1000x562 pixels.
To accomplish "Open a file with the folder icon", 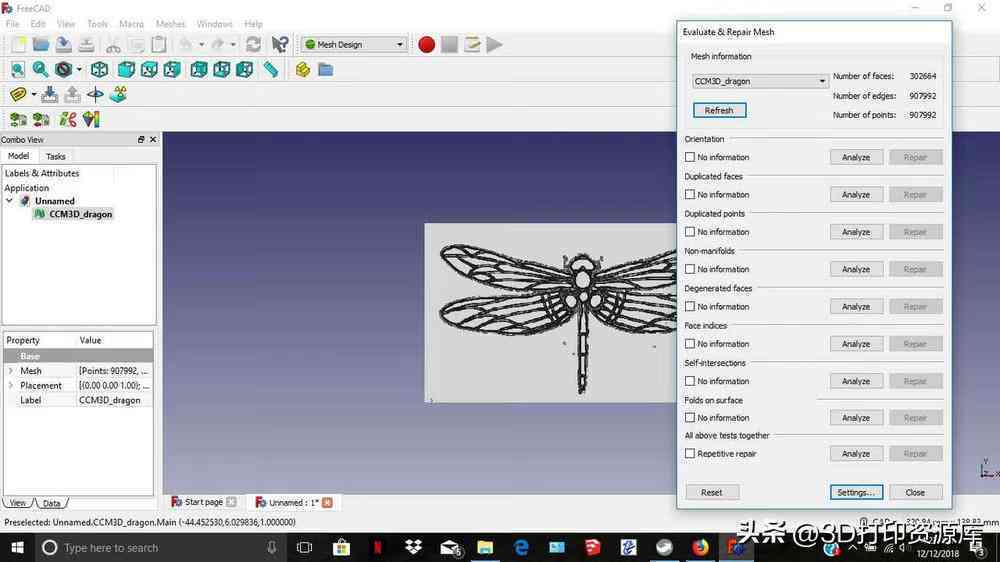I will tap(41, 44).
